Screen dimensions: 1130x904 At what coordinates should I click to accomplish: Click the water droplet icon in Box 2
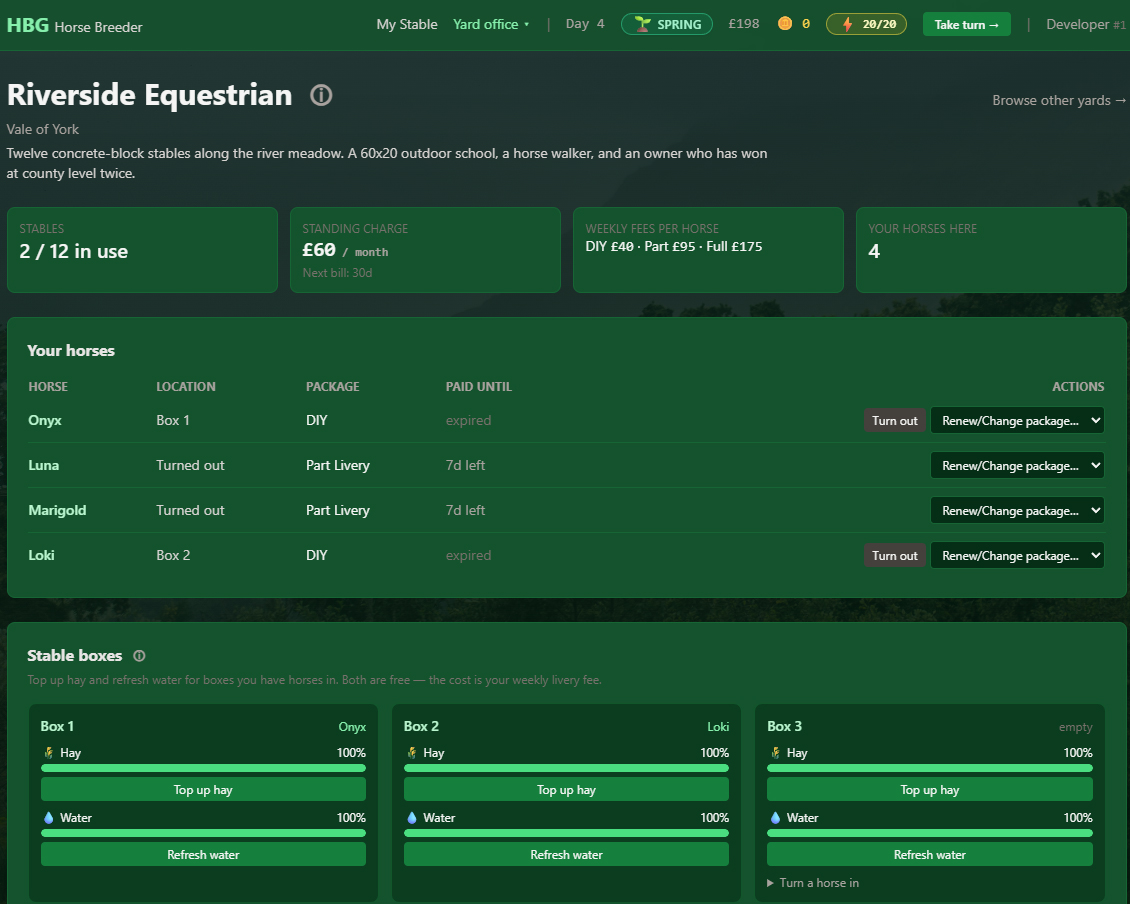click(x=412, y=817)
